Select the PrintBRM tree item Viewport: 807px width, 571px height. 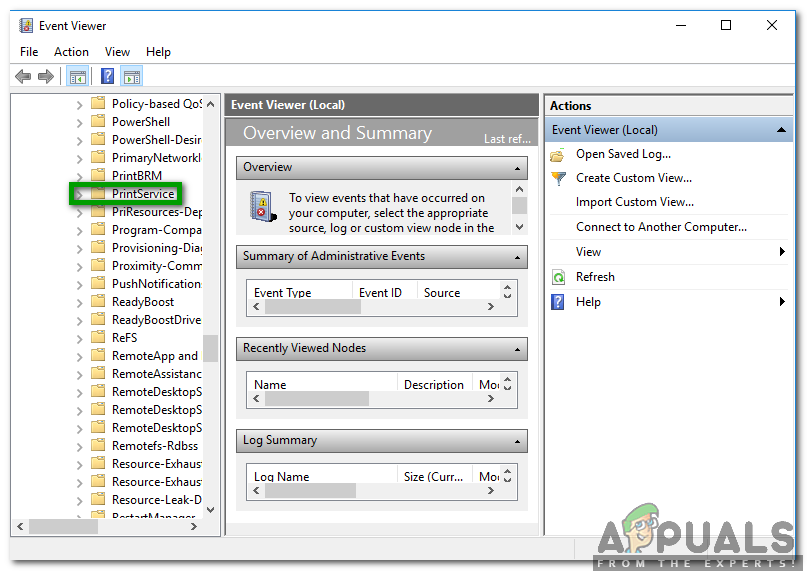(x=137, y=176)
